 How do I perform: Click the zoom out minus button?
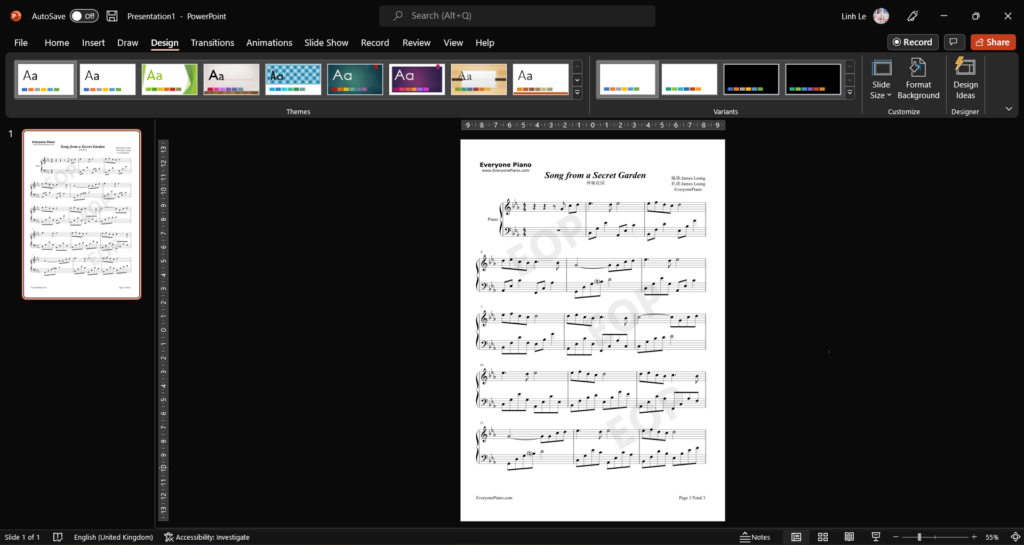pyautogui.click(x=897, y=537)
